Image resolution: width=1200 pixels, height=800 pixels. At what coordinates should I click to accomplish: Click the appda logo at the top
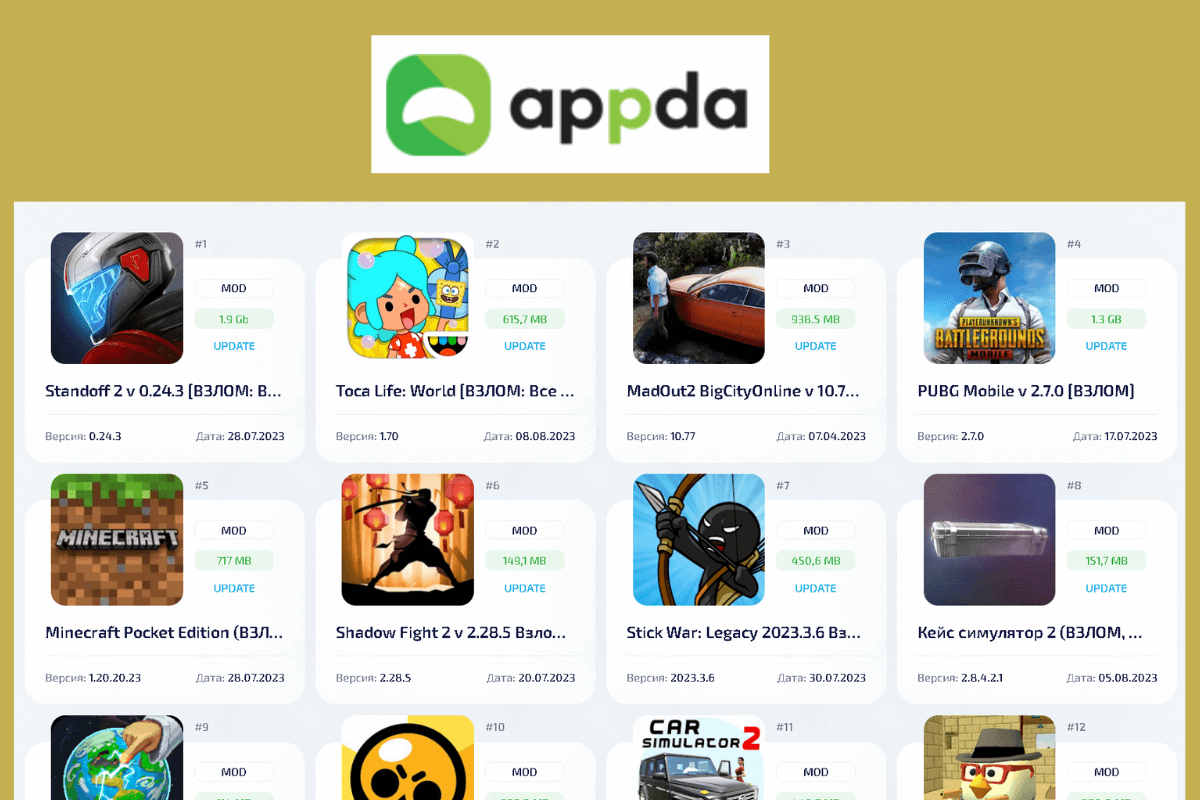coord(570,104)
